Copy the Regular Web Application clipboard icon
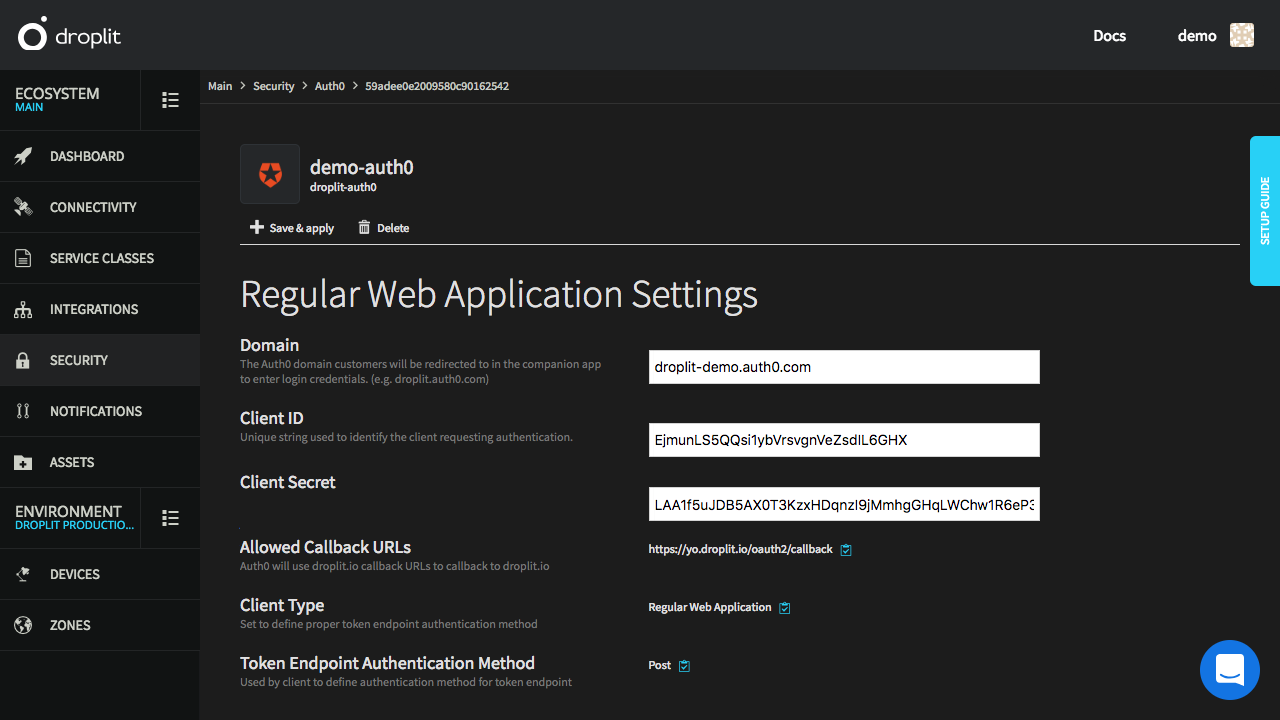Image resolution: width=1280 pixels, height=720 pixels. (785, 608)
